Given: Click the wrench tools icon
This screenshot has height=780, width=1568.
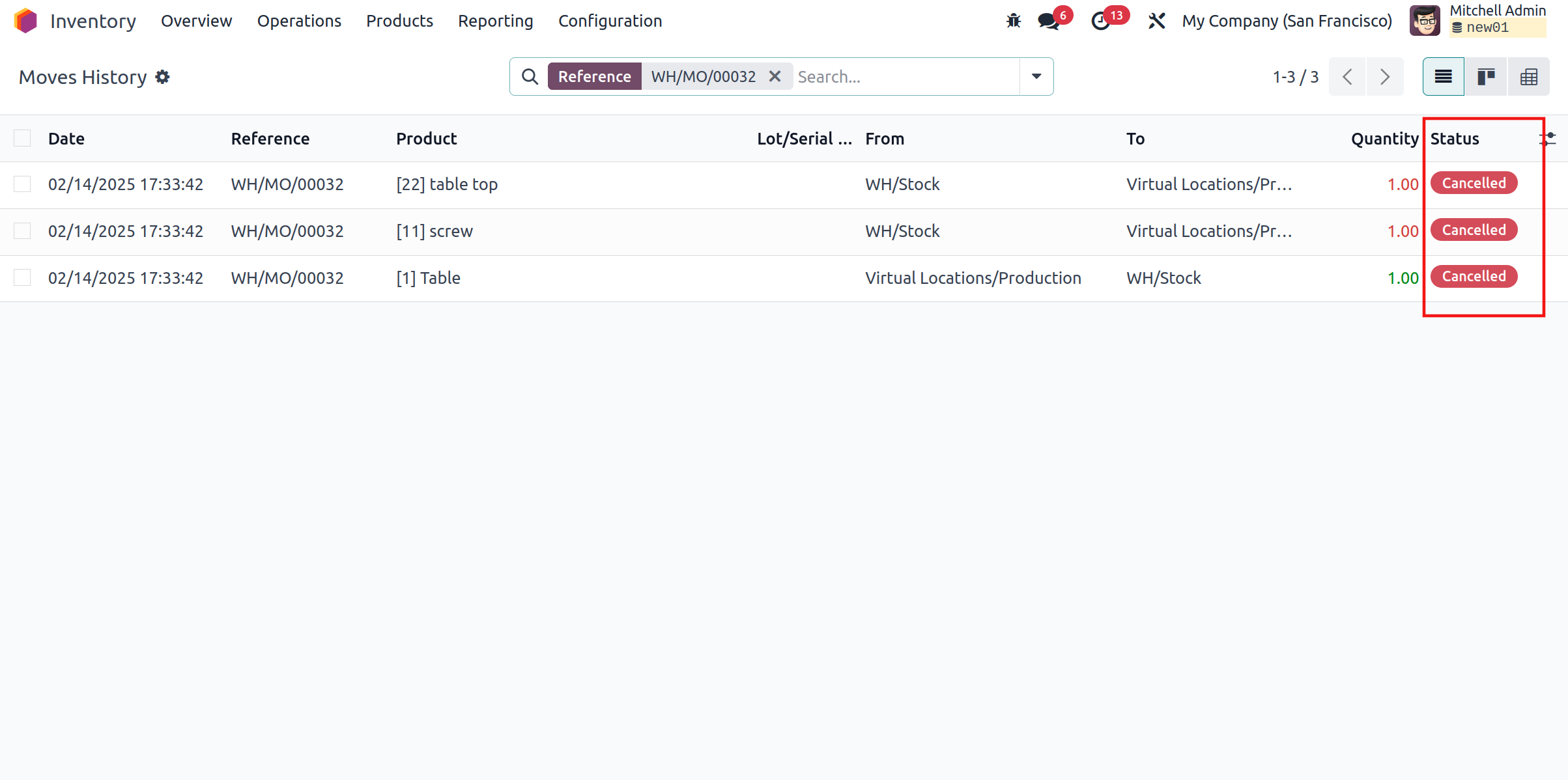Looking at the screenshot, I should coord(1156,21).
